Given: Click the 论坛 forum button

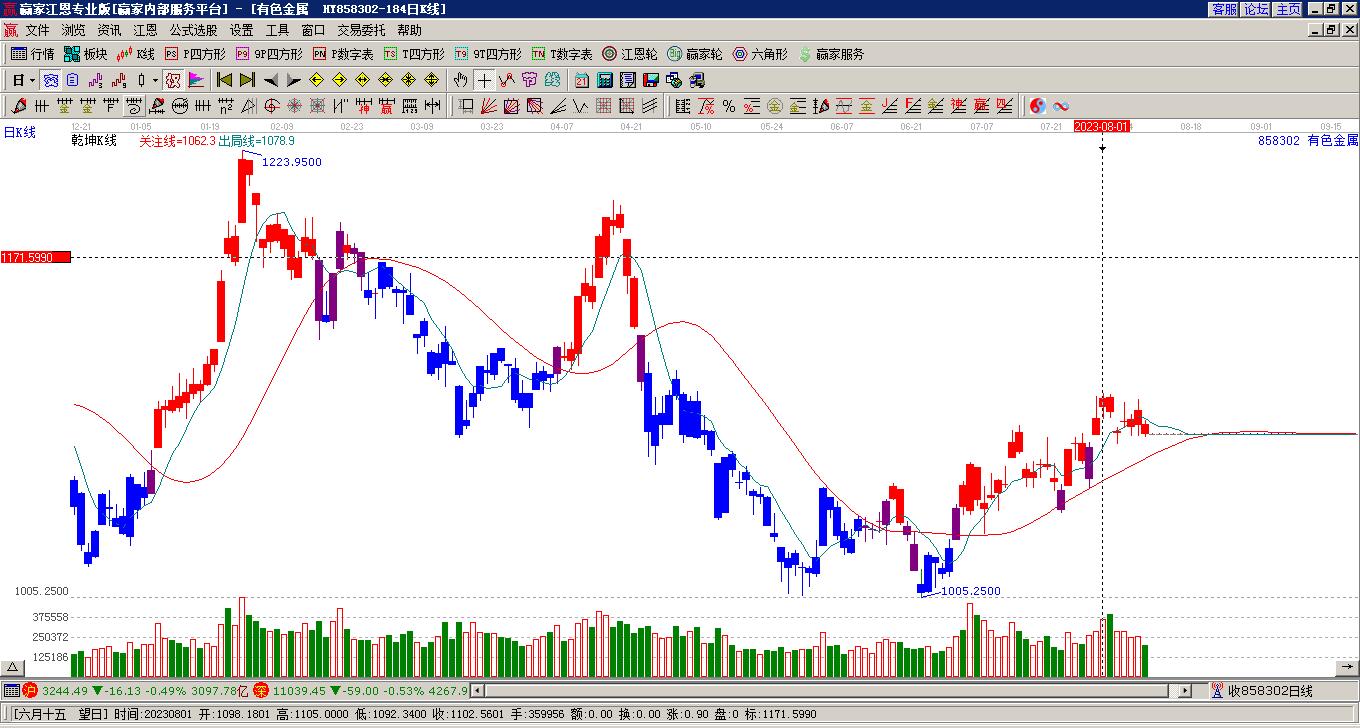Looking at the screenshot, I should 1256,9.
